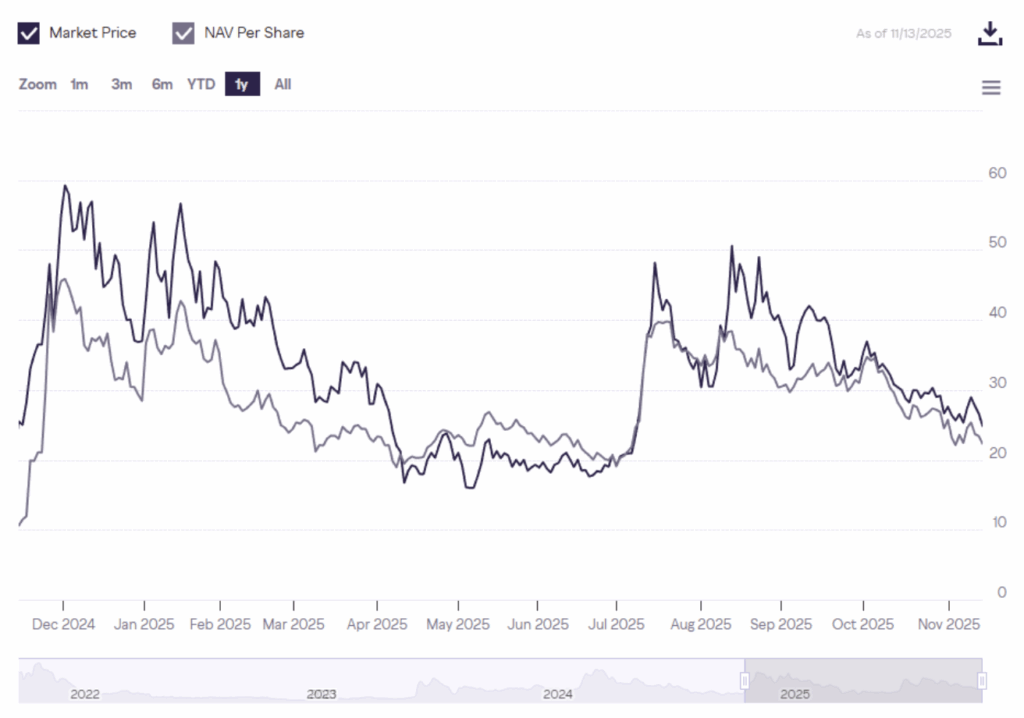This screenshot has height=718, width=1024.
Task: Click the Jul 2025 axis label
Action: tap(618, 623)
